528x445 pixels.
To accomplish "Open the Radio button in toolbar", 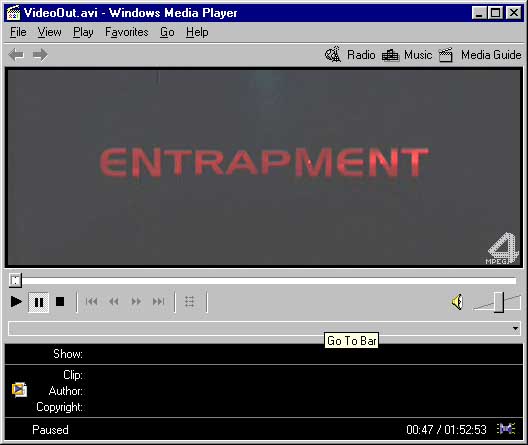I will [350, 55].
